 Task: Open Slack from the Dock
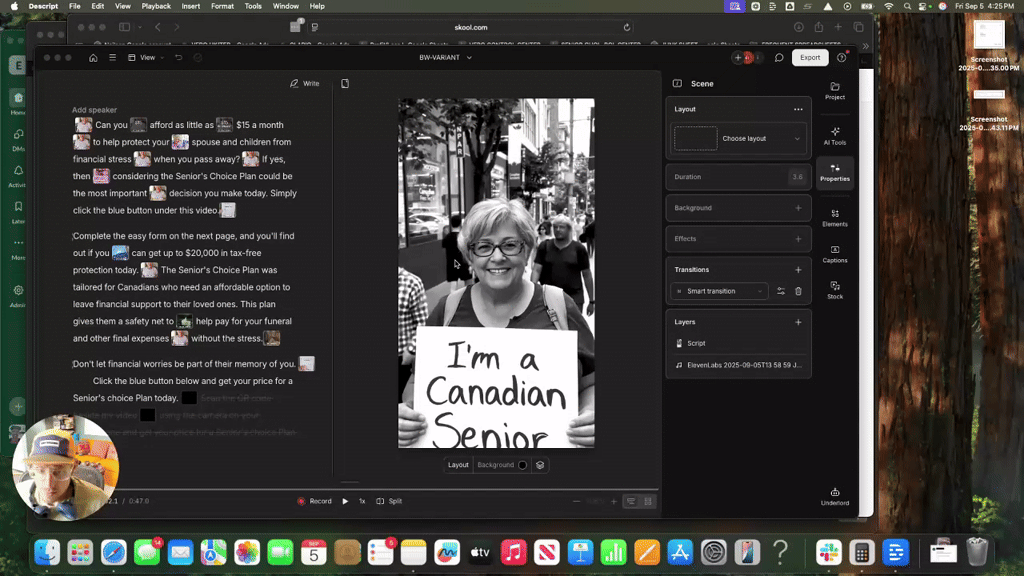(829, 552)
